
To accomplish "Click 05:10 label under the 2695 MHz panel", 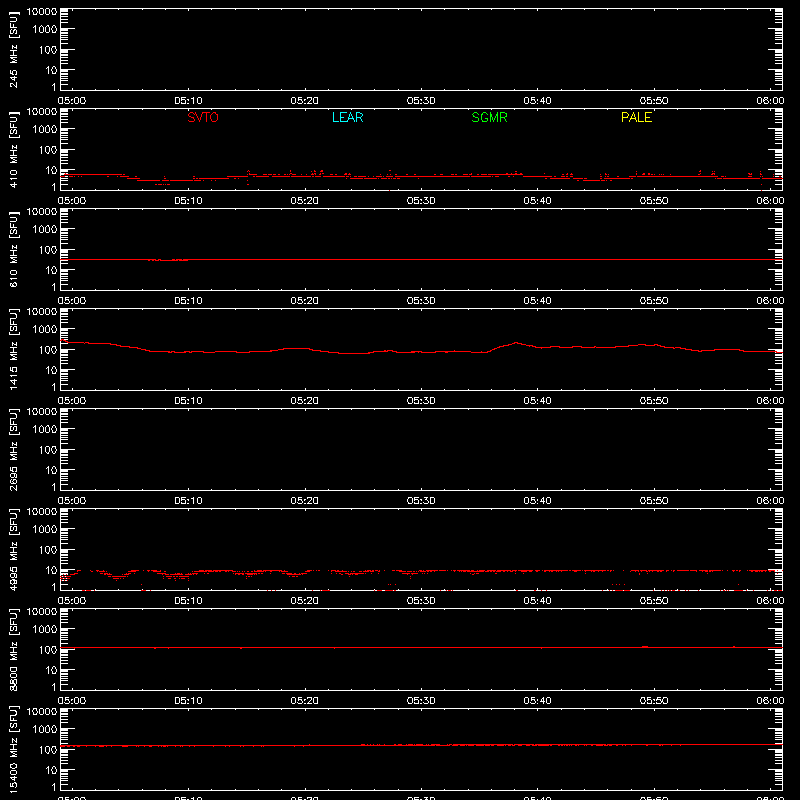I will tap(188, 501).
